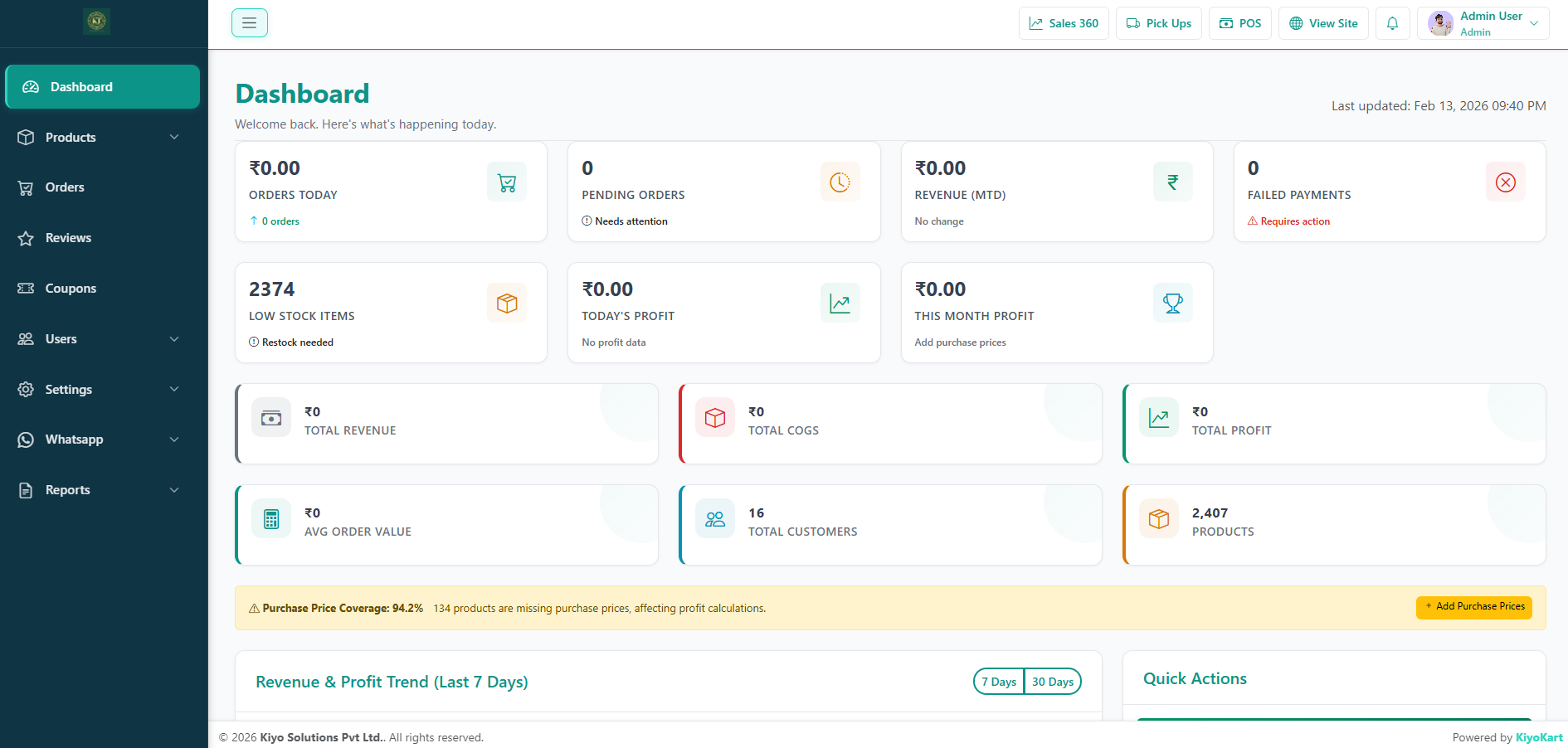Click the shopping cart icon in Orders Today
This screenshot has width=1568, height=748.
click(x=506, y=182)
